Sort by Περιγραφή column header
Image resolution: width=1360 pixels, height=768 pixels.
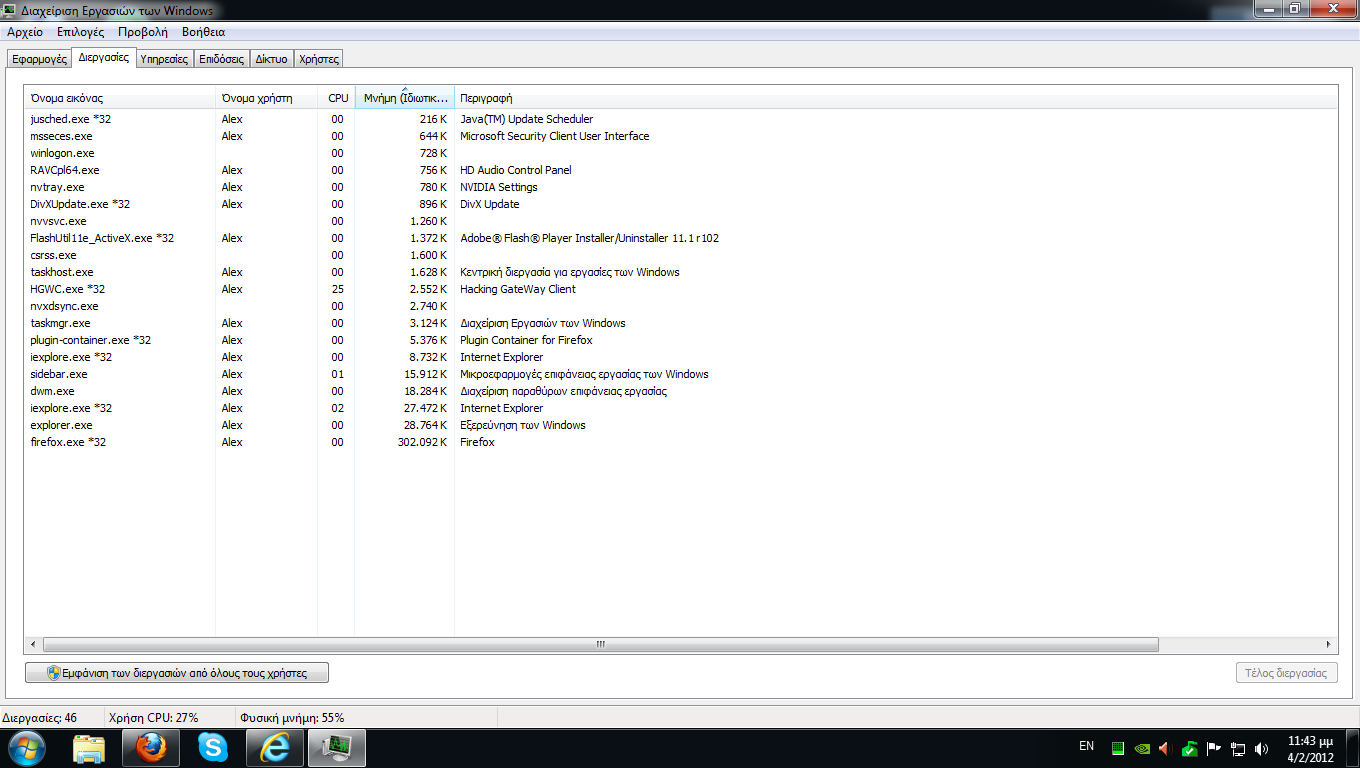[x=896, y=98]
